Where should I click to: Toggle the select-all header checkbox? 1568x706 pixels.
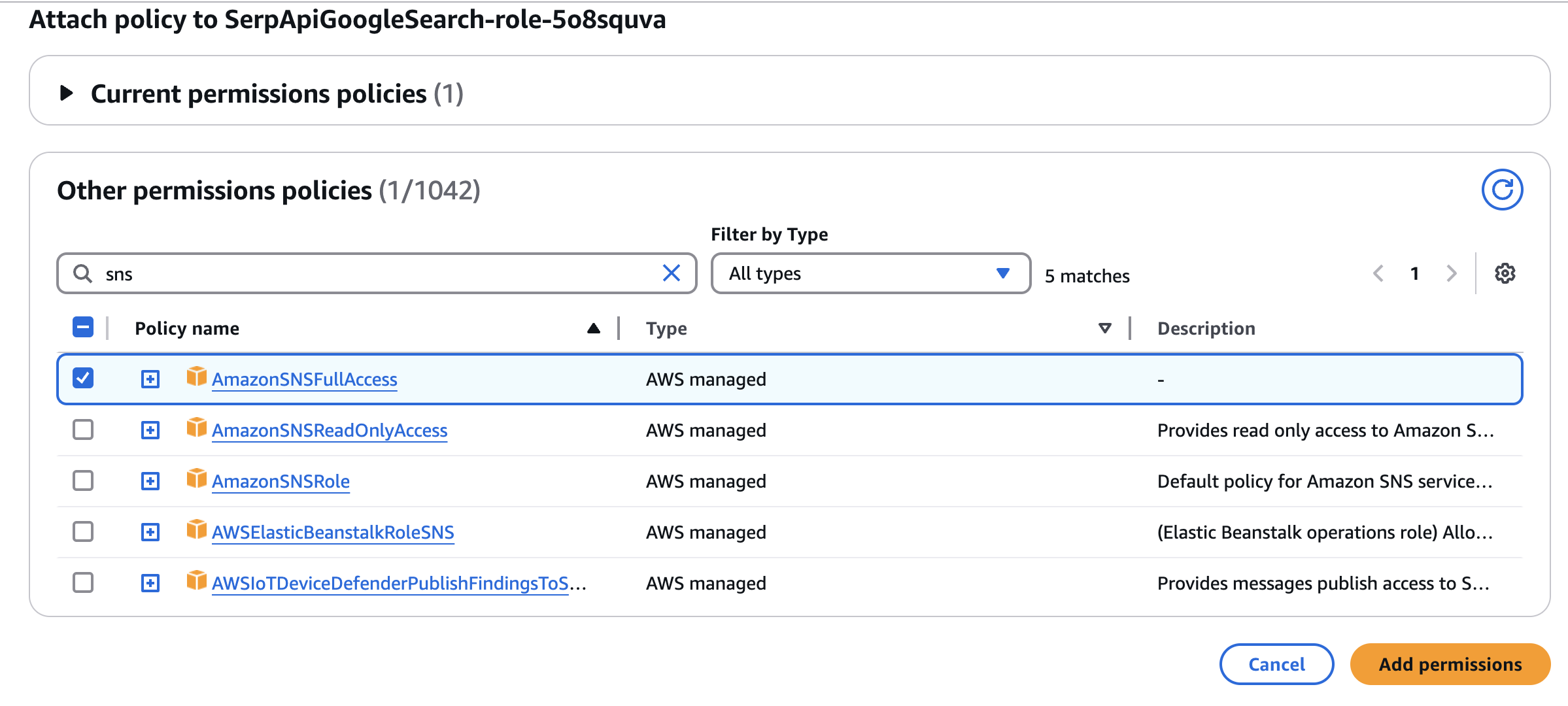click(x=83, y=327)
